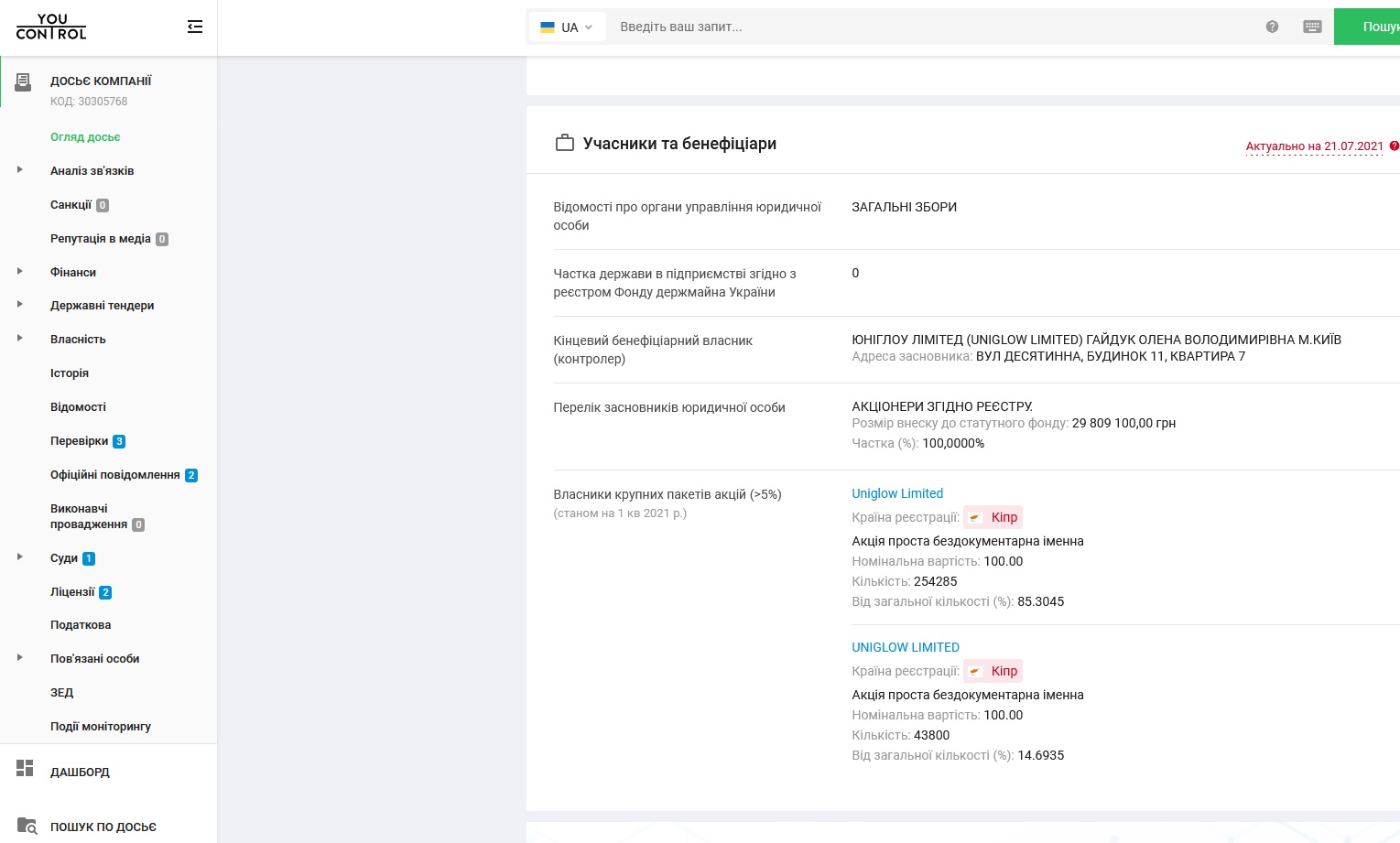
Task: Click the red info icon beside Актуально date
Action: point(1395,146)
